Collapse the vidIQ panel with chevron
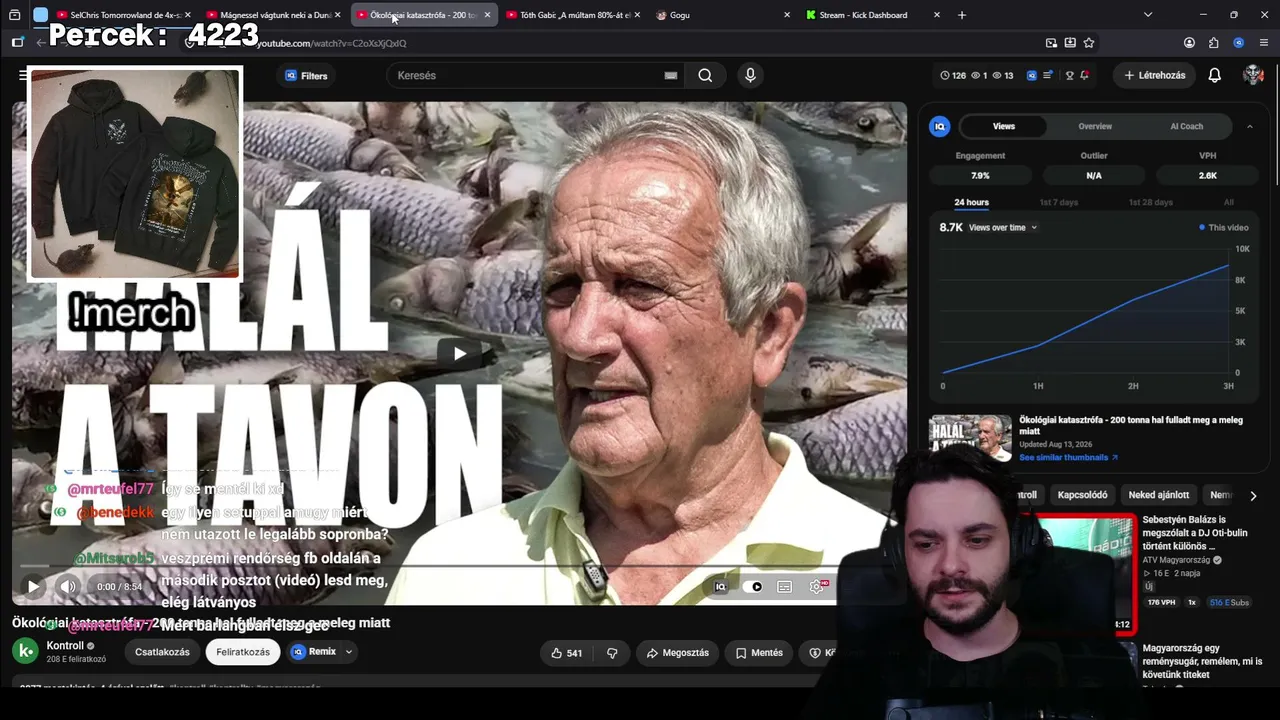The width and height of the screenshot is (1280, 720). coord(1249,126)
